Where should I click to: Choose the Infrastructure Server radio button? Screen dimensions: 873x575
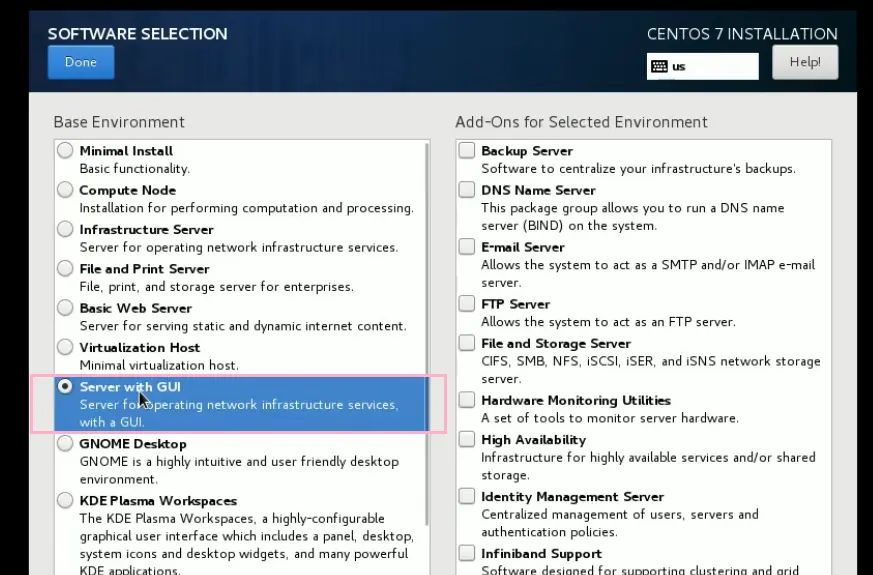coord(65,229)
